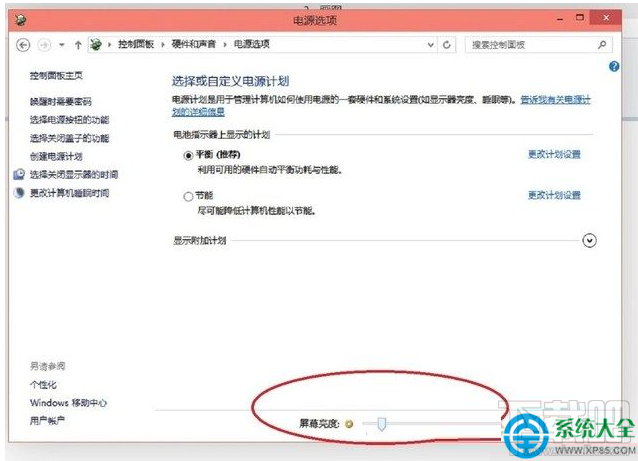Image resolution: width=638 pixels, height=461 pixels.
Task: Expand chevron after 控制面板 breadcrumb
Action: (163, 45)
